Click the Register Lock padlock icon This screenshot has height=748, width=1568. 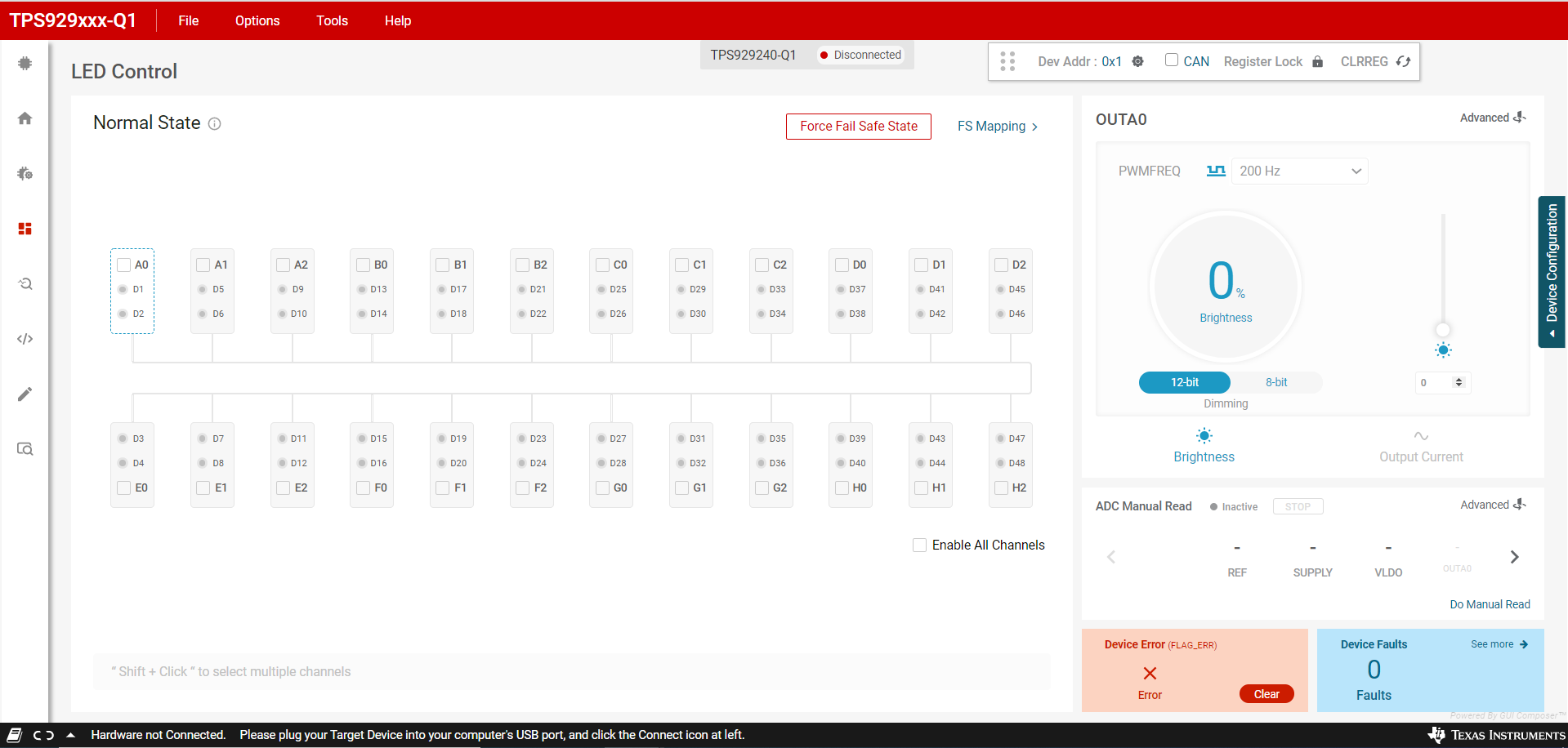[x=1317, y=61]
